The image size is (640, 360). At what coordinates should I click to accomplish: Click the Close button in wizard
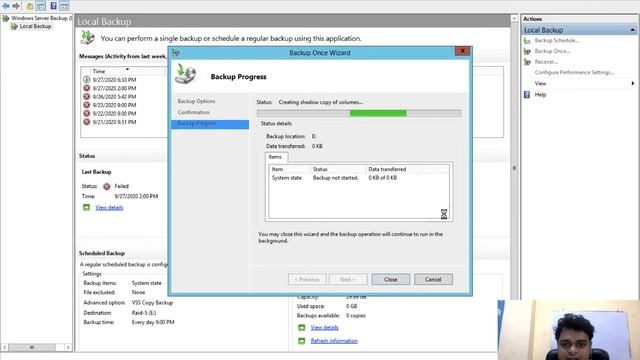click(x=391, y=280)
